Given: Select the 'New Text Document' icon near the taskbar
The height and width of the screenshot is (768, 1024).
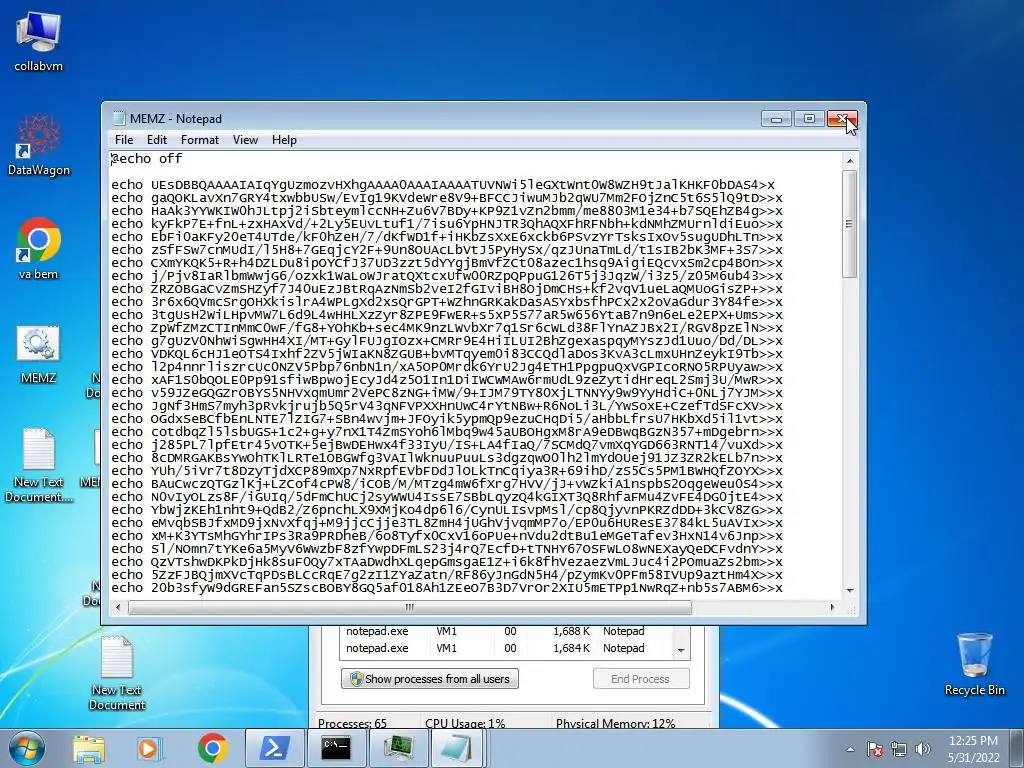Looking at the screenshot, I should tap(117, 673).
